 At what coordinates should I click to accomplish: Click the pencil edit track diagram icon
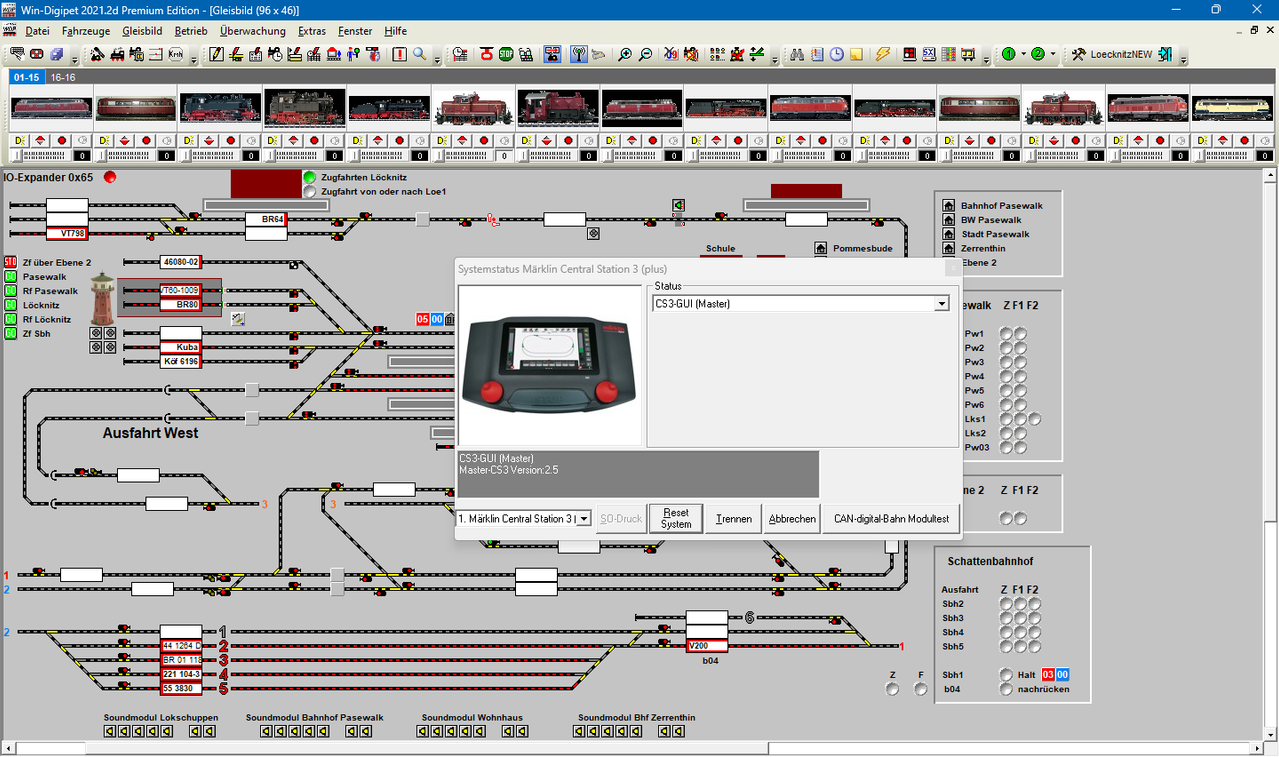pos(216,54)
